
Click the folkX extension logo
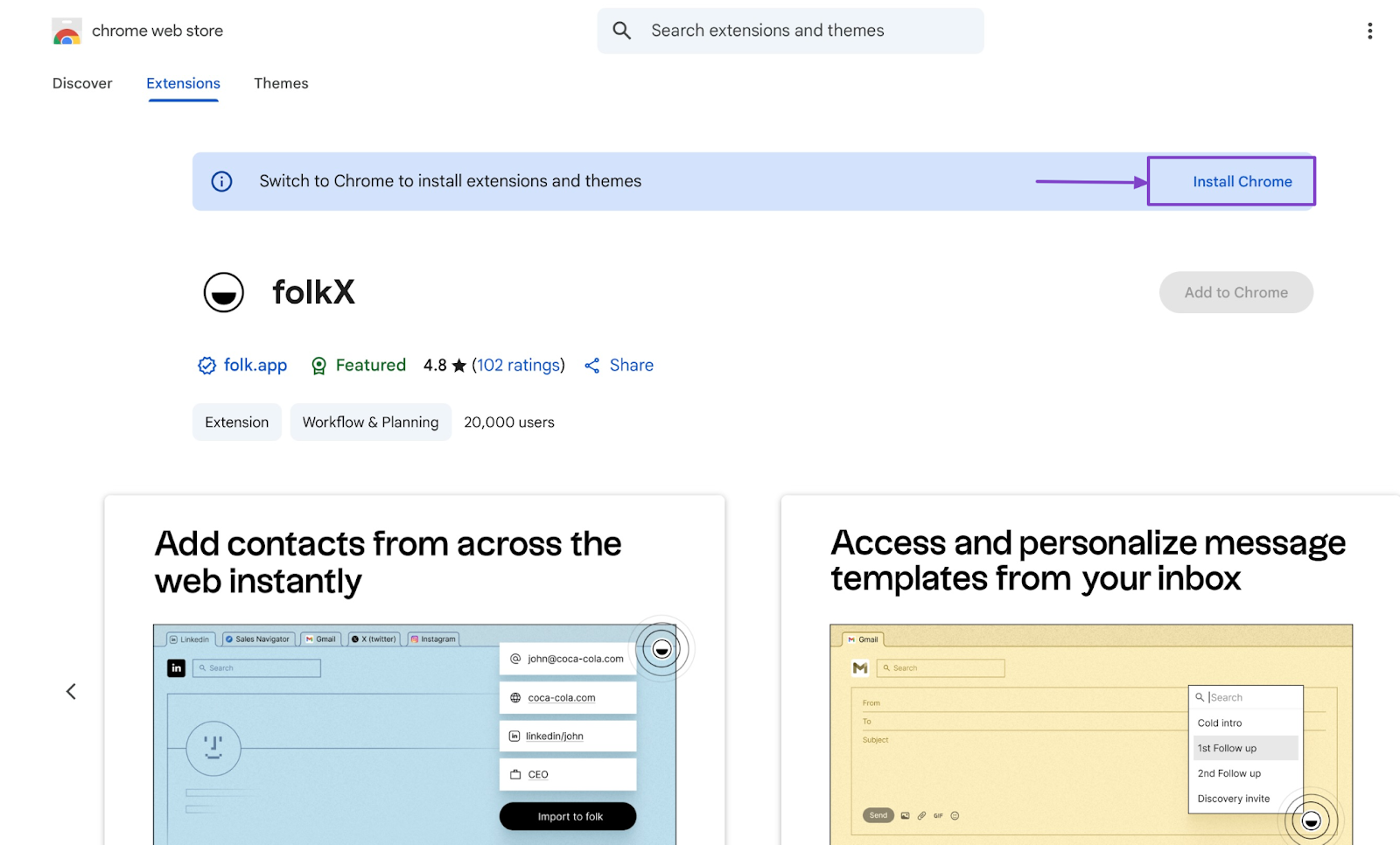224,292
